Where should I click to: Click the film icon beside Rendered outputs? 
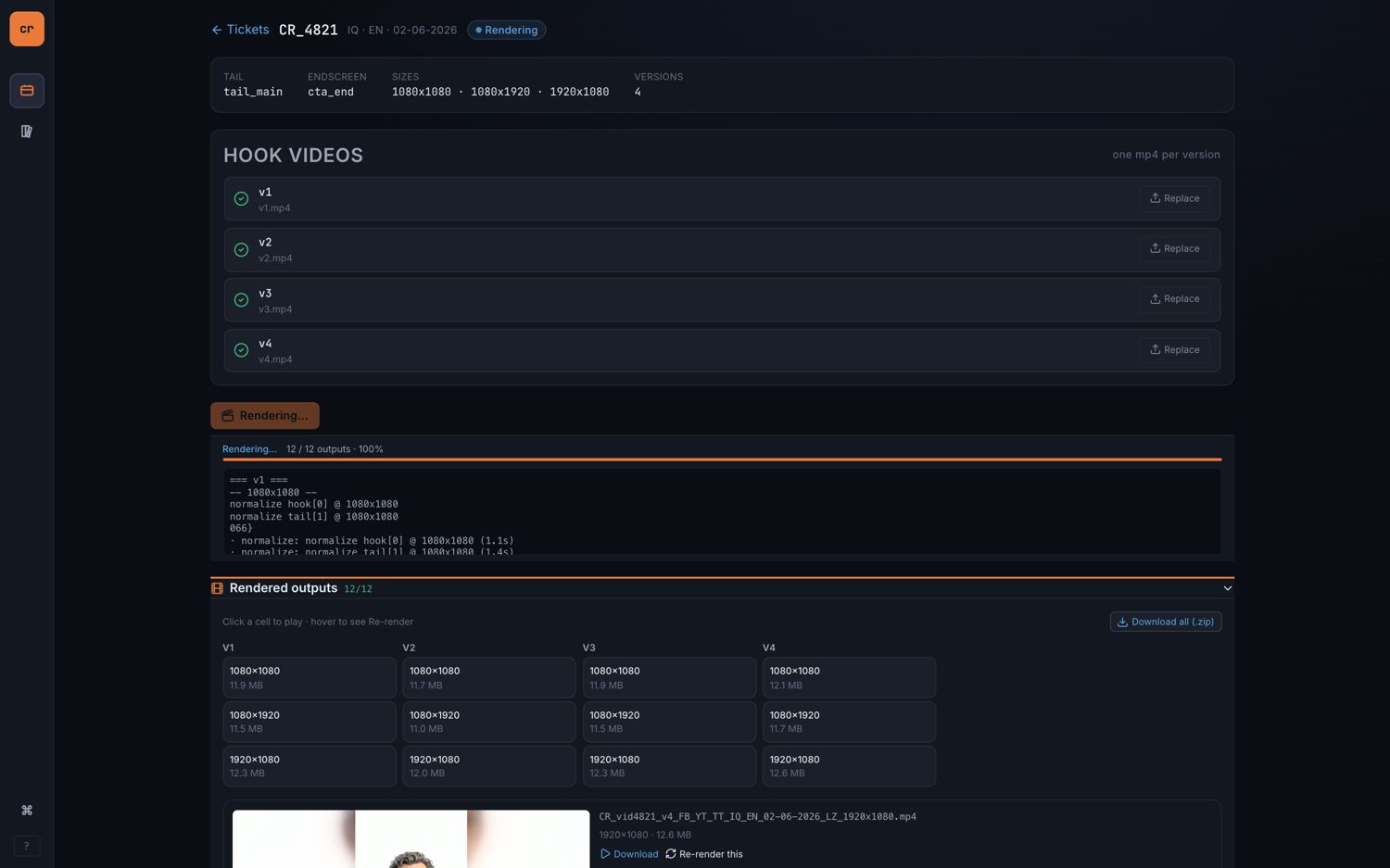click(x=217, y=588)
